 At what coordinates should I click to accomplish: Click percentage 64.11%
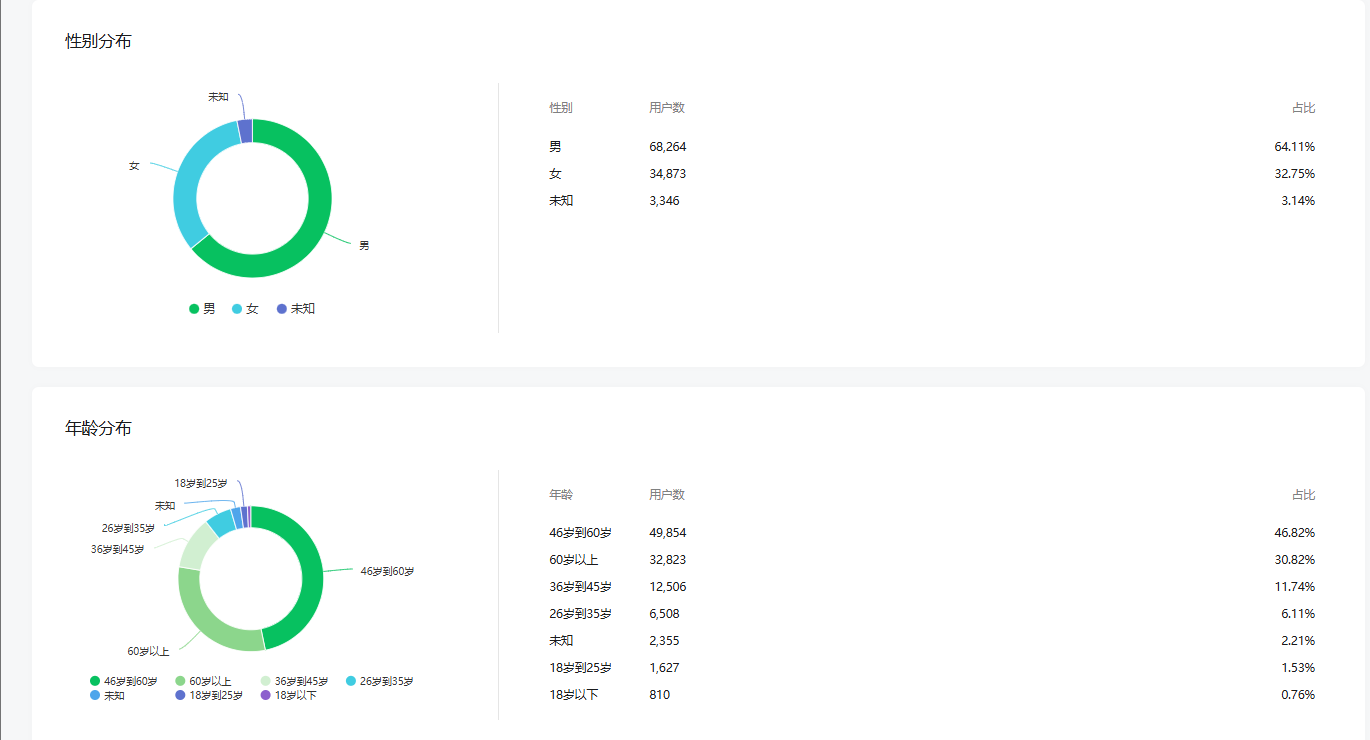tap(1295, 147)
